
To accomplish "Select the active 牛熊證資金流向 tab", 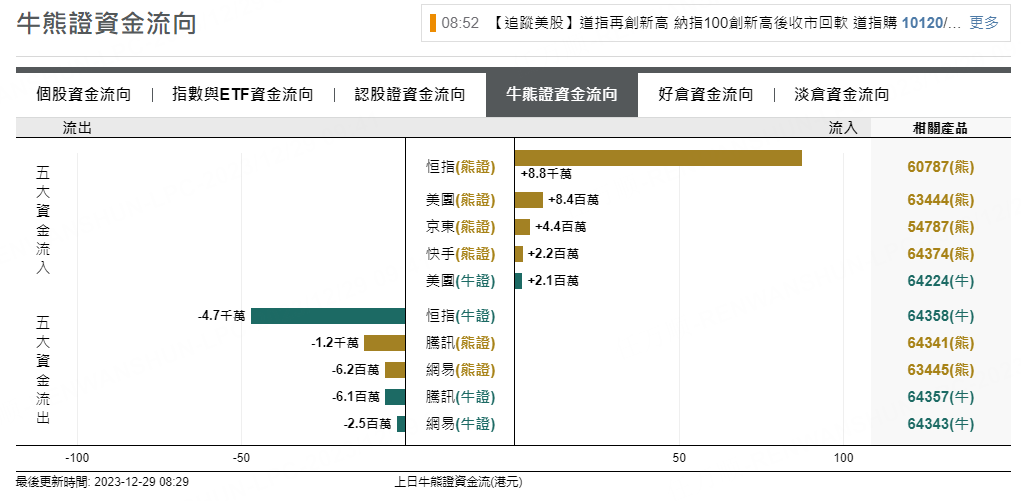I will [x=561, y=94].
